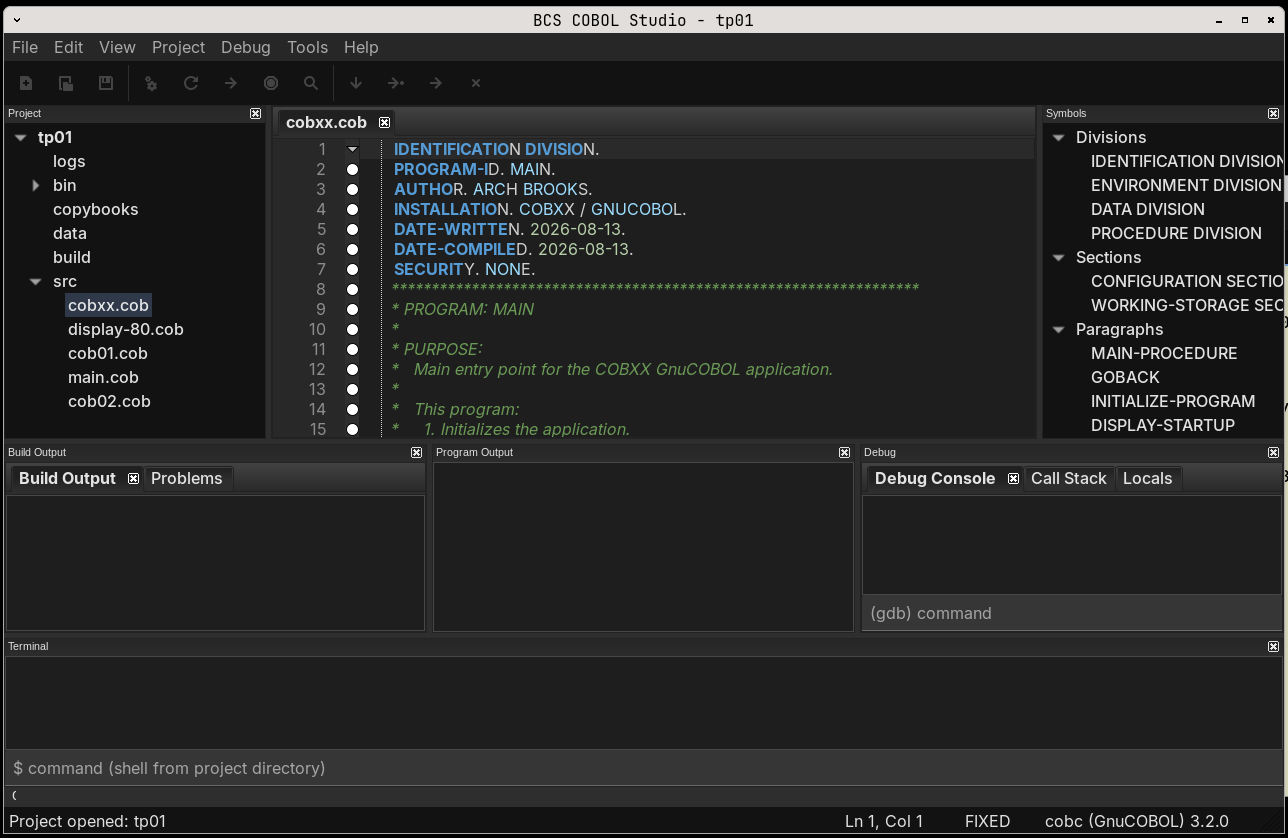This screenshot has width=1288, height=838.
Task: Toggle breakpoint marker on line 11
Action: click(x=352, y=350)
